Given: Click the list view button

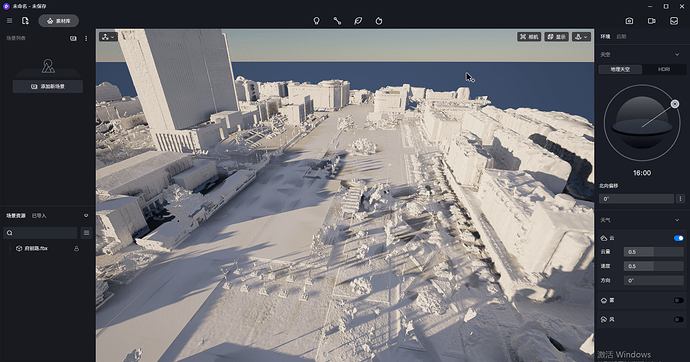Looking at the screenshot, I should pyautogui.click(x=86, y=233).
